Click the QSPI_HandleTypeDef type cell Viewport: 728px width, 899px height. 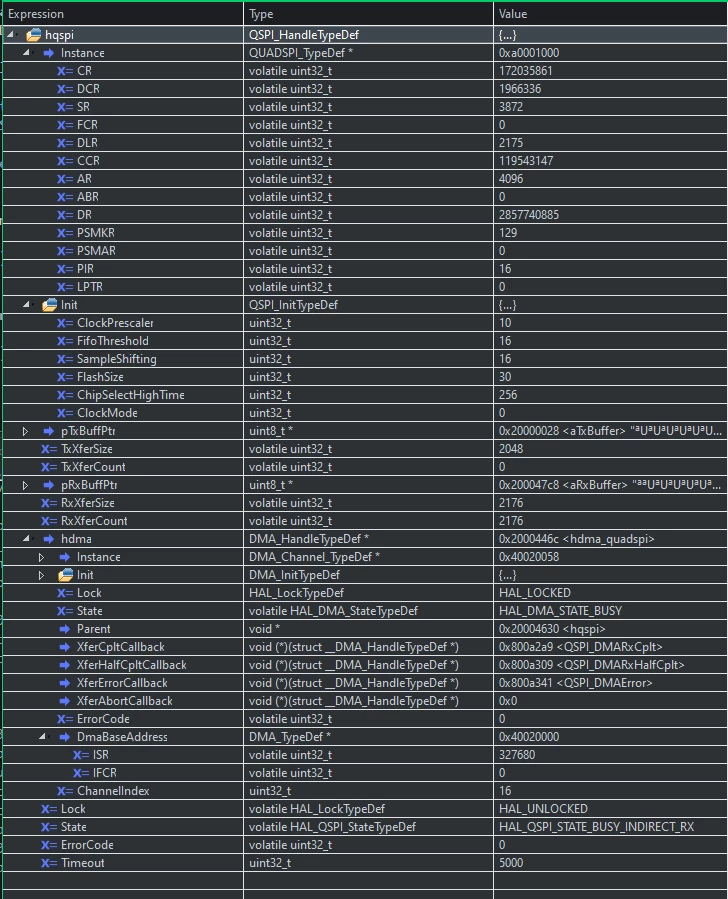click(x=368, y=34)
